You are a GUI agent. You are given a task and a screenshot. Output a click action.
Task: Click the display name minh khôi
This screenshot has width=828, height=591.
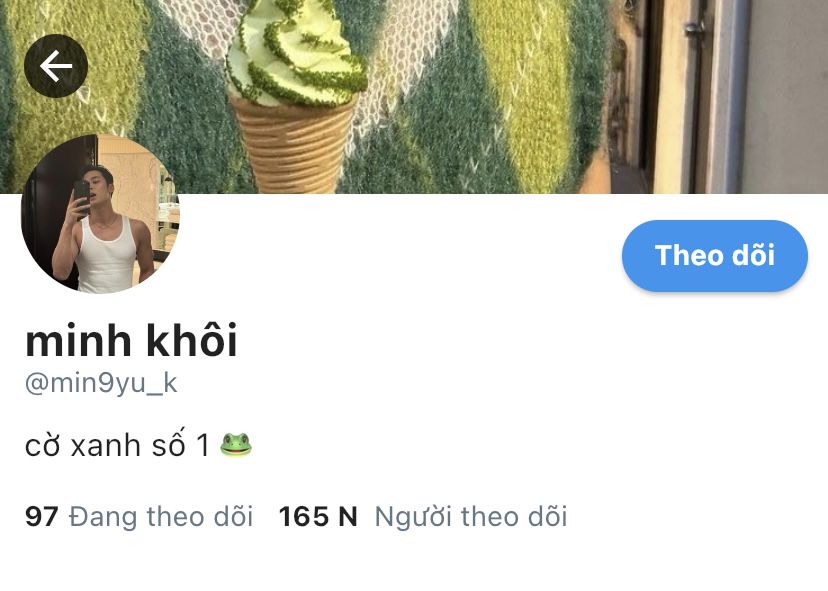tap(131, 341)
